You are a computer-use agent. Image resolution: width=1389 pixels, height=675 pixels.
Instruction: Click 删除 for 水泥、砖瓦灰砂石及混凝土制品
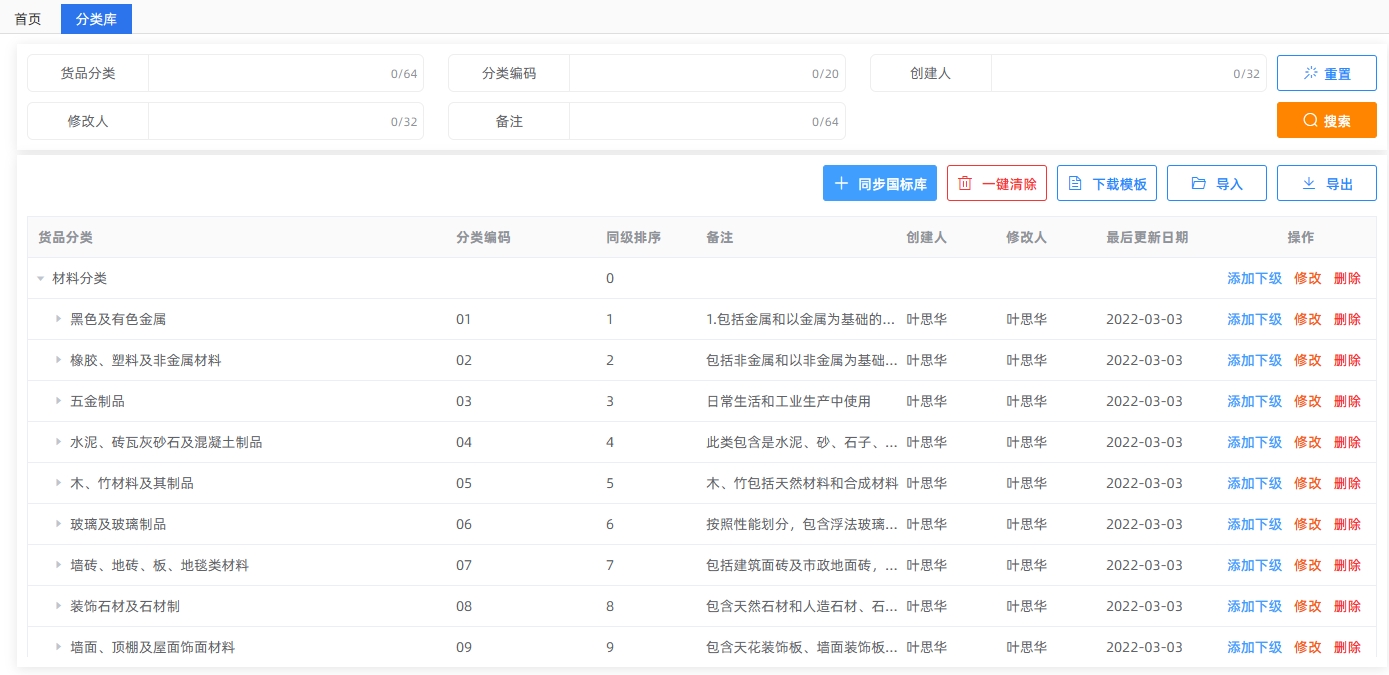pyautogui.click(x=1347, y=443)
